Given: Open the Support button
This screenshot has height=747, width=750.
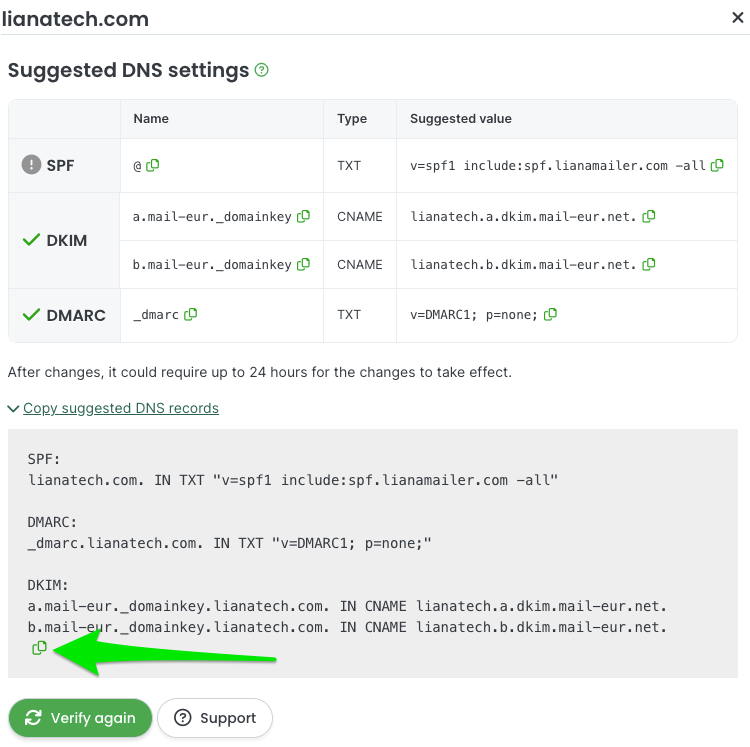Looking at the screenshot, I should [x=215, y=718].
